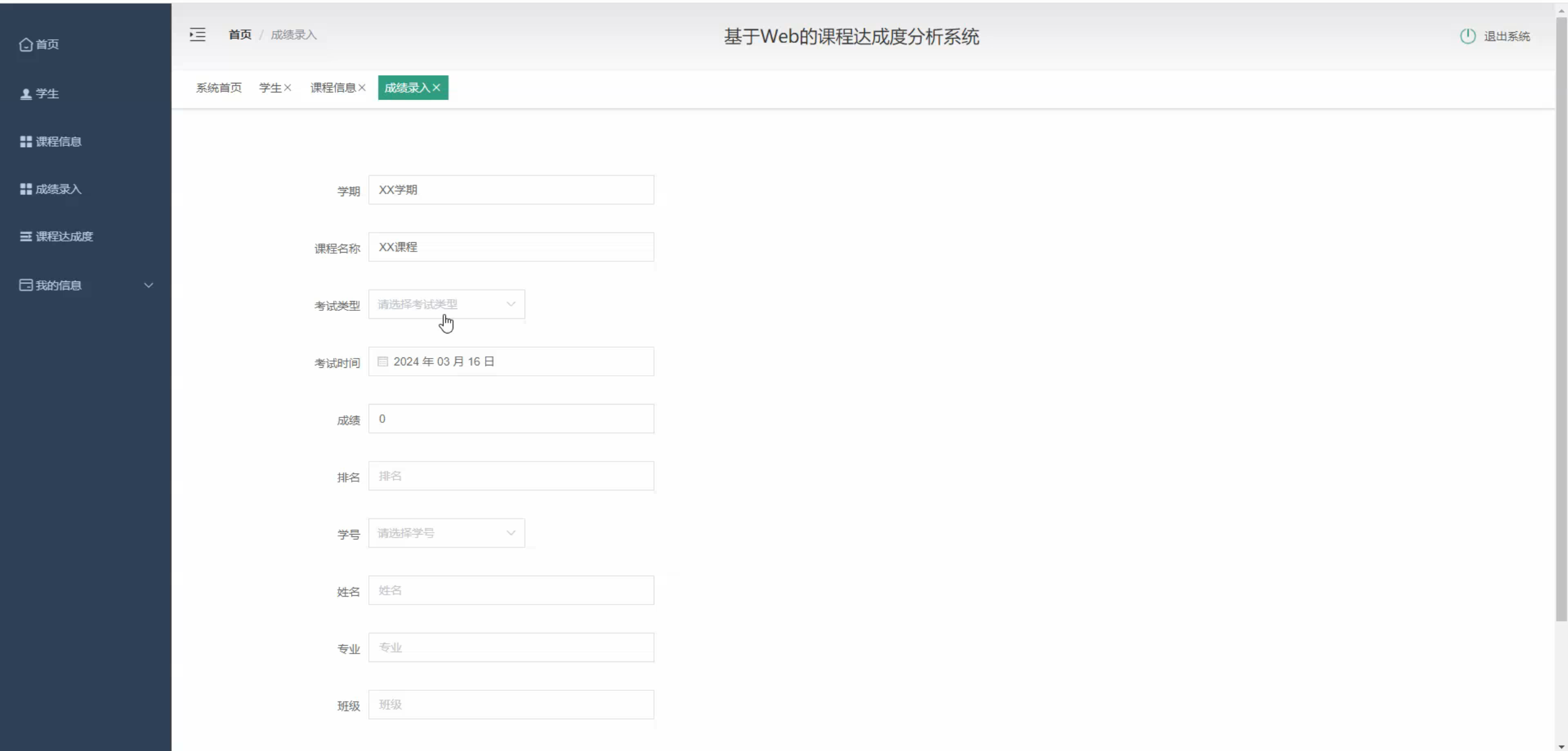
Task: Open the 学号 selection dropdown
Action: tap(446, 533)
